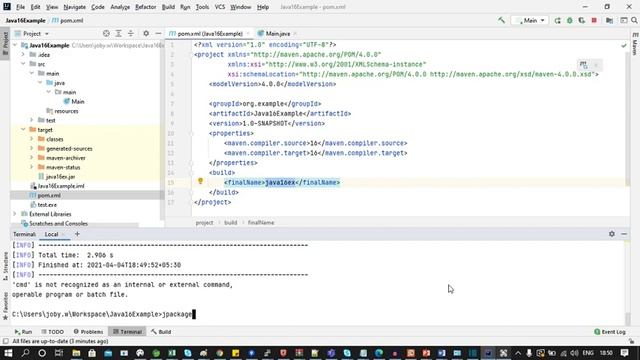Toggle the Maven side tool window

coord(635,44)
